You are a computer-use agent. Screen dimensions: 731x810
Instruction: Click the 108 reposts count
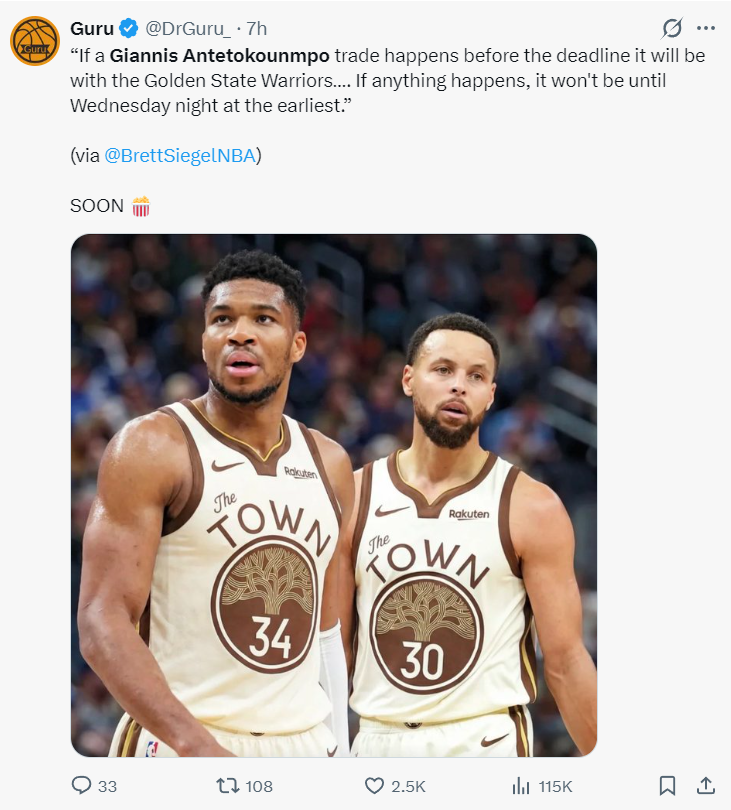259,786
